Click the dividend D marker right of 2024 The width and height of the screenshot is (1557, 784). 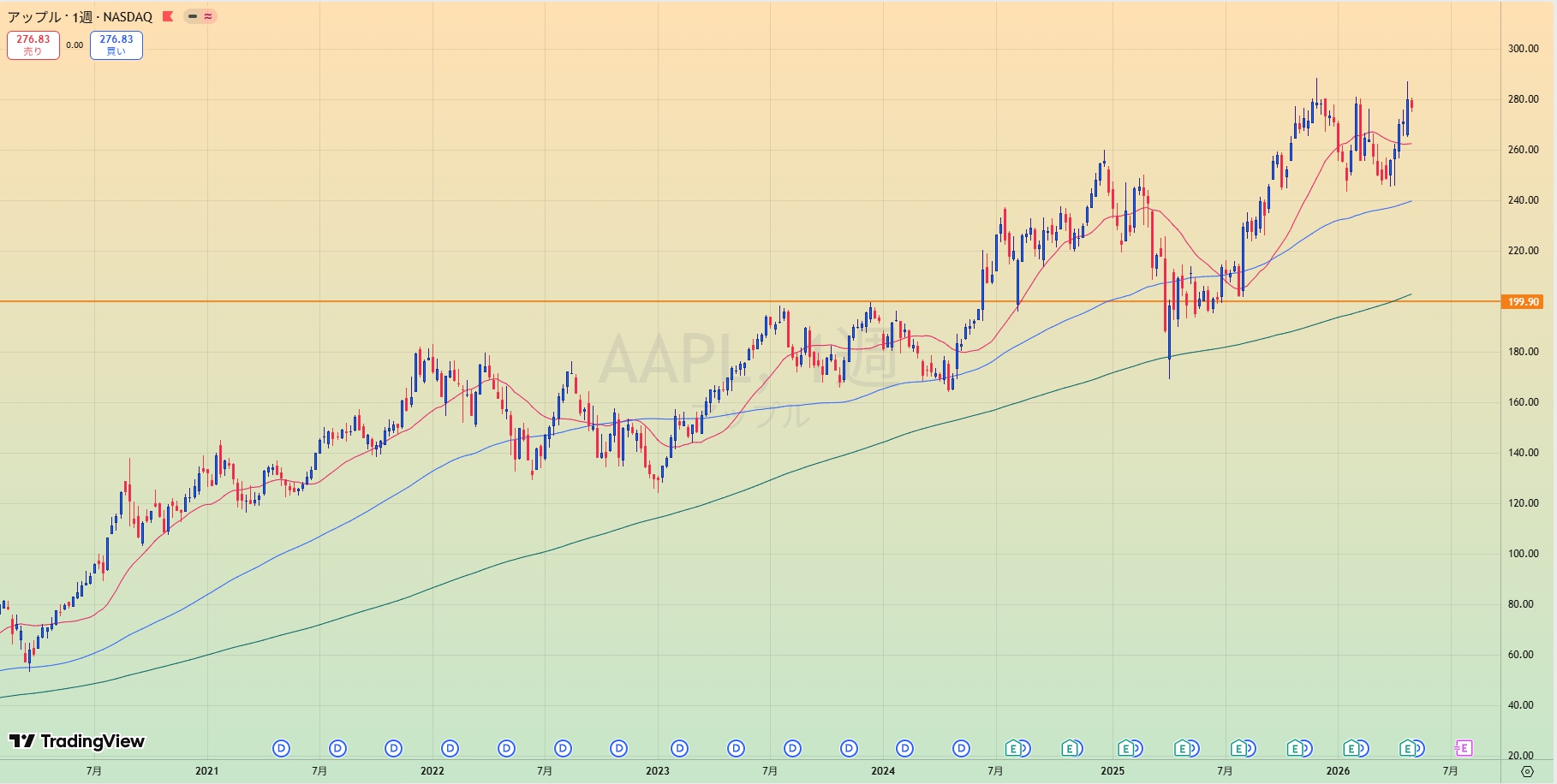coord(905,749)
